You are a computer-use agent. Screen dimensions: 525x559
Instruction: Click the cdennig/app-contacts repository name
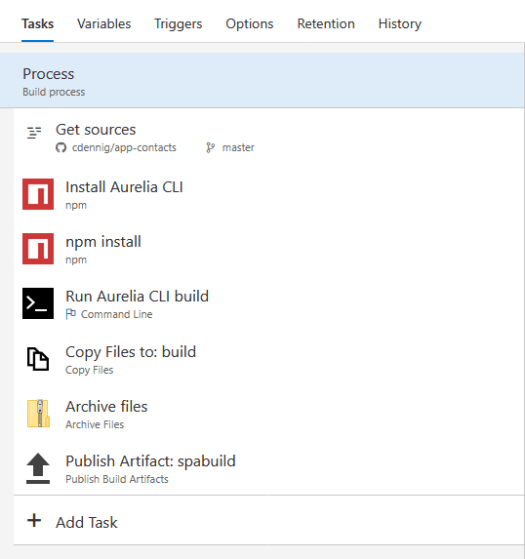124,148
